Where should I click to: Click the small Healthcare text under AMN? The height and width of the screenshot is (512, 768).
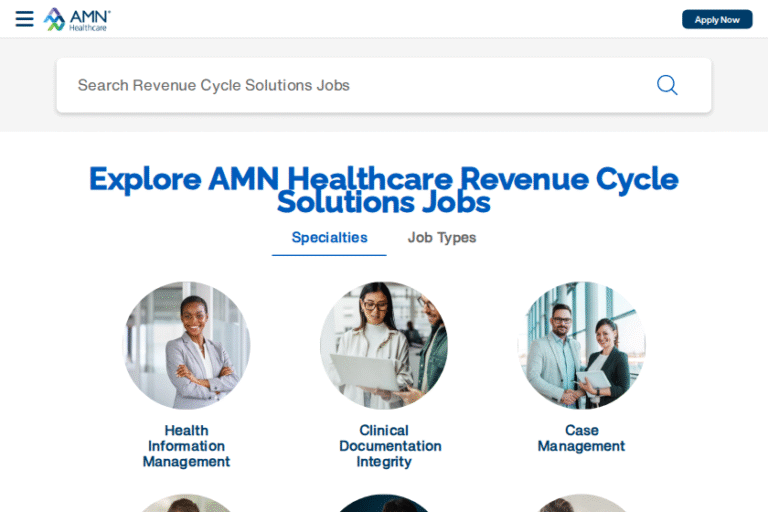click(x=87, y=28)
